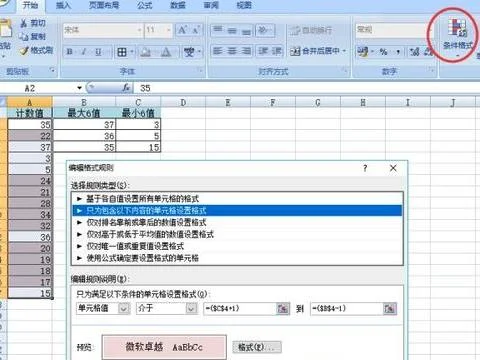Apply the Comma Style number format

click(x=398, y=52)
